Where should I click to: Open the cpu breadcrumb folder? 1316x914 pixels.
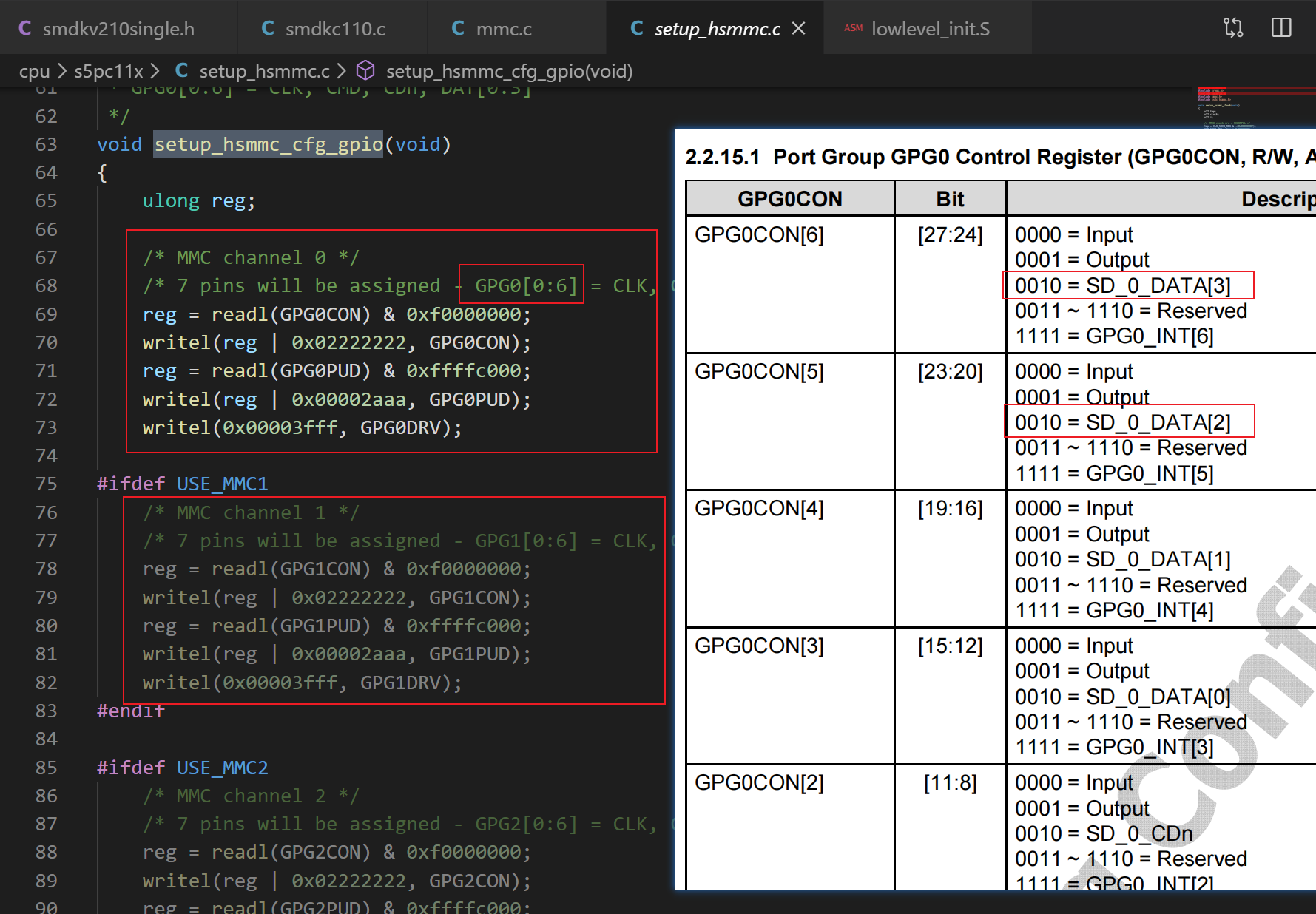tap(34, 71)
